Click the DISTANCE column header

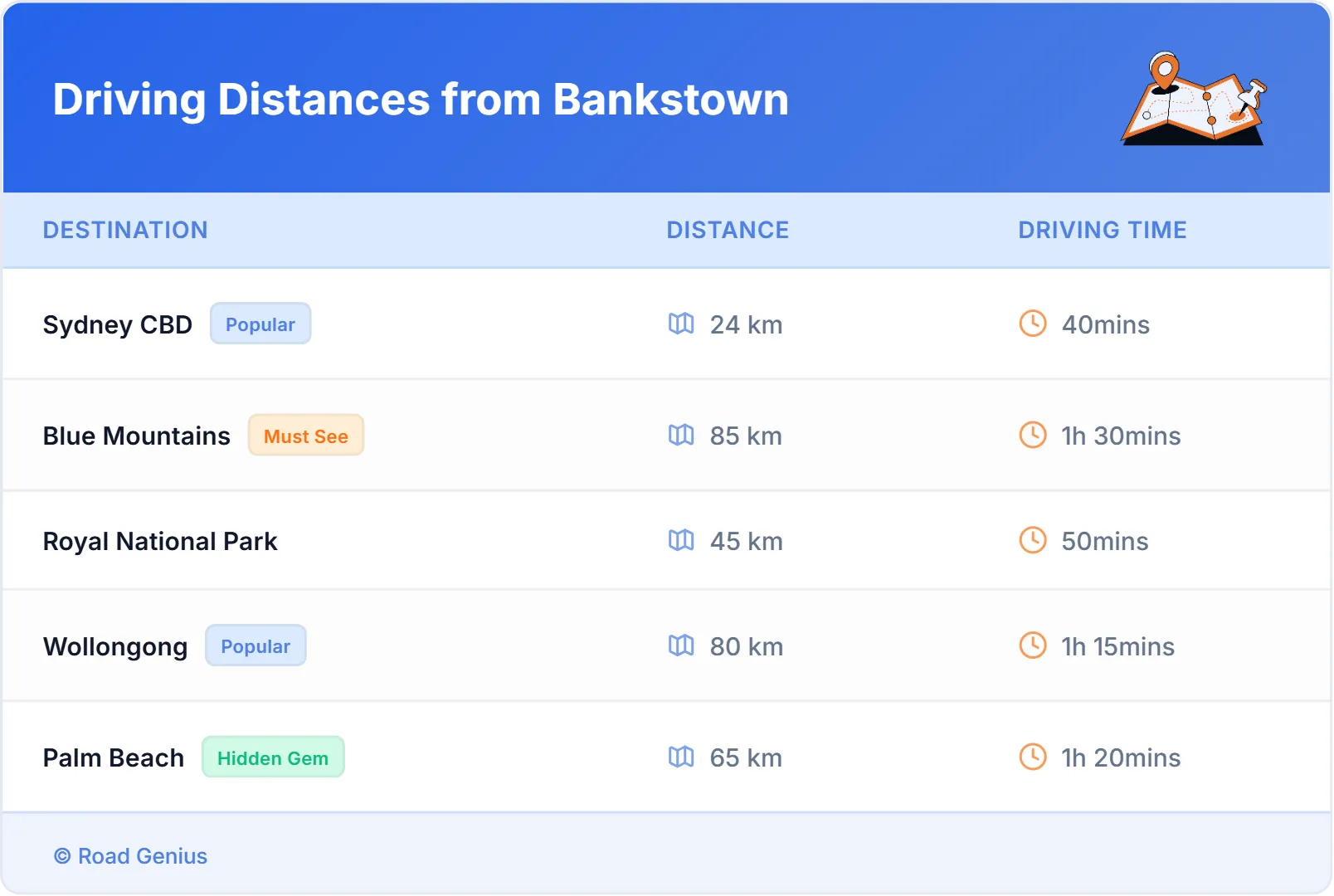pos(728,230)
